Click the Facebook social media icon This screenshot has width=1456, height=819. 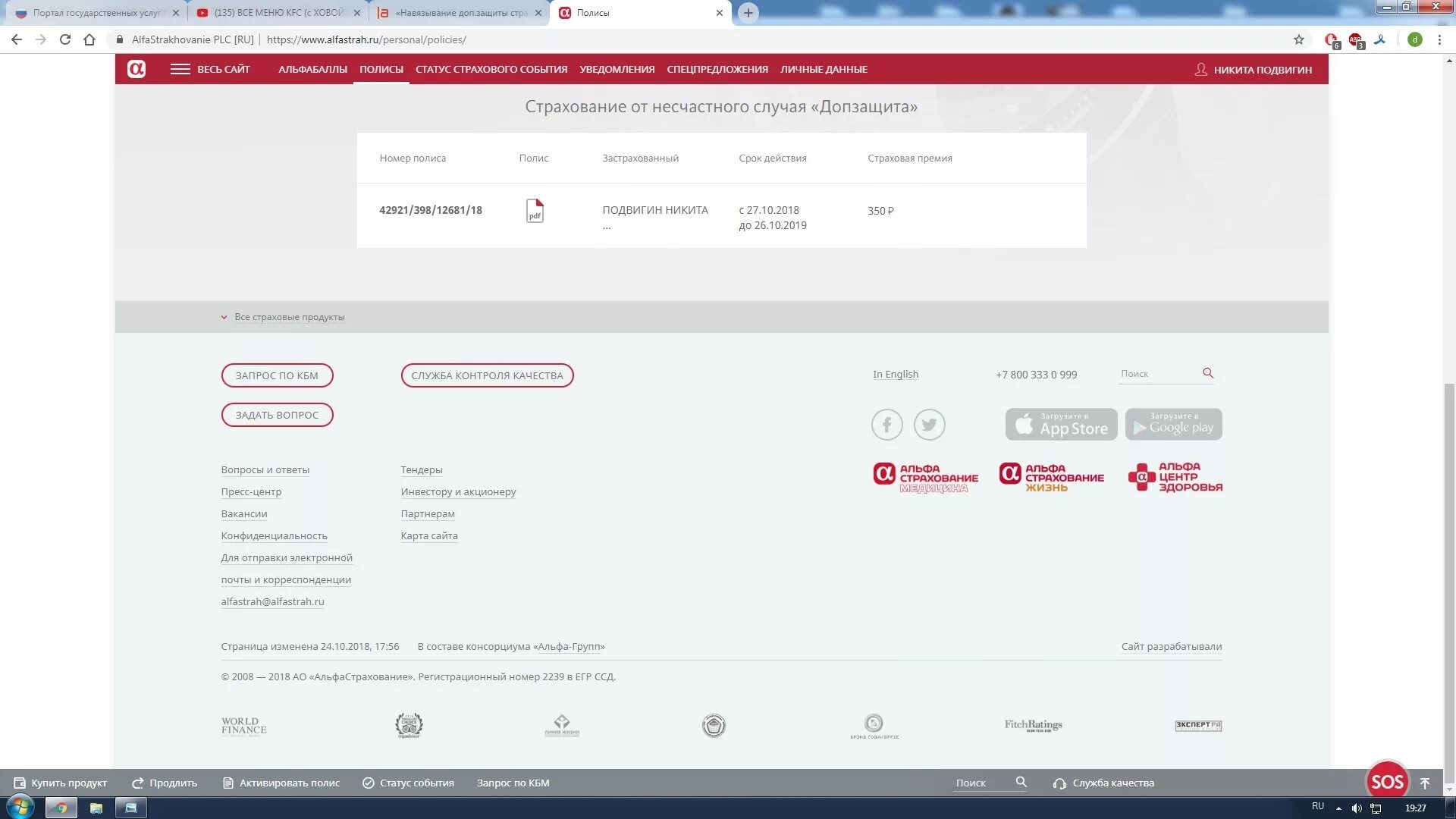click(x=886, y=423)
